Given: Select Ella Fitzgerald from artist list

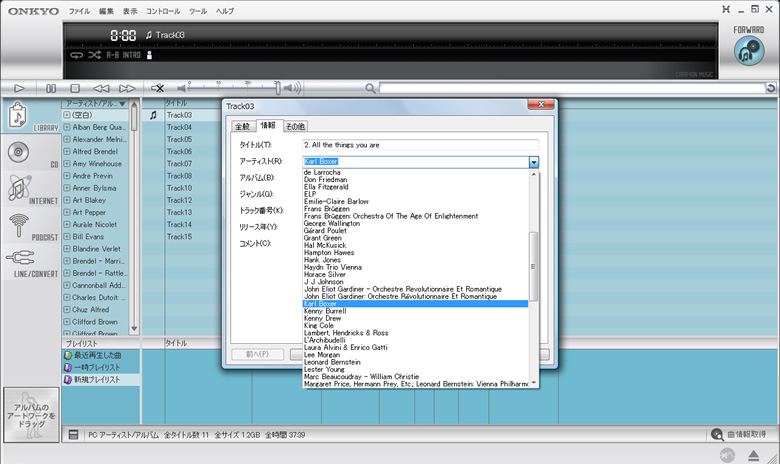Looking at the screenshot, I should [326, 187].
